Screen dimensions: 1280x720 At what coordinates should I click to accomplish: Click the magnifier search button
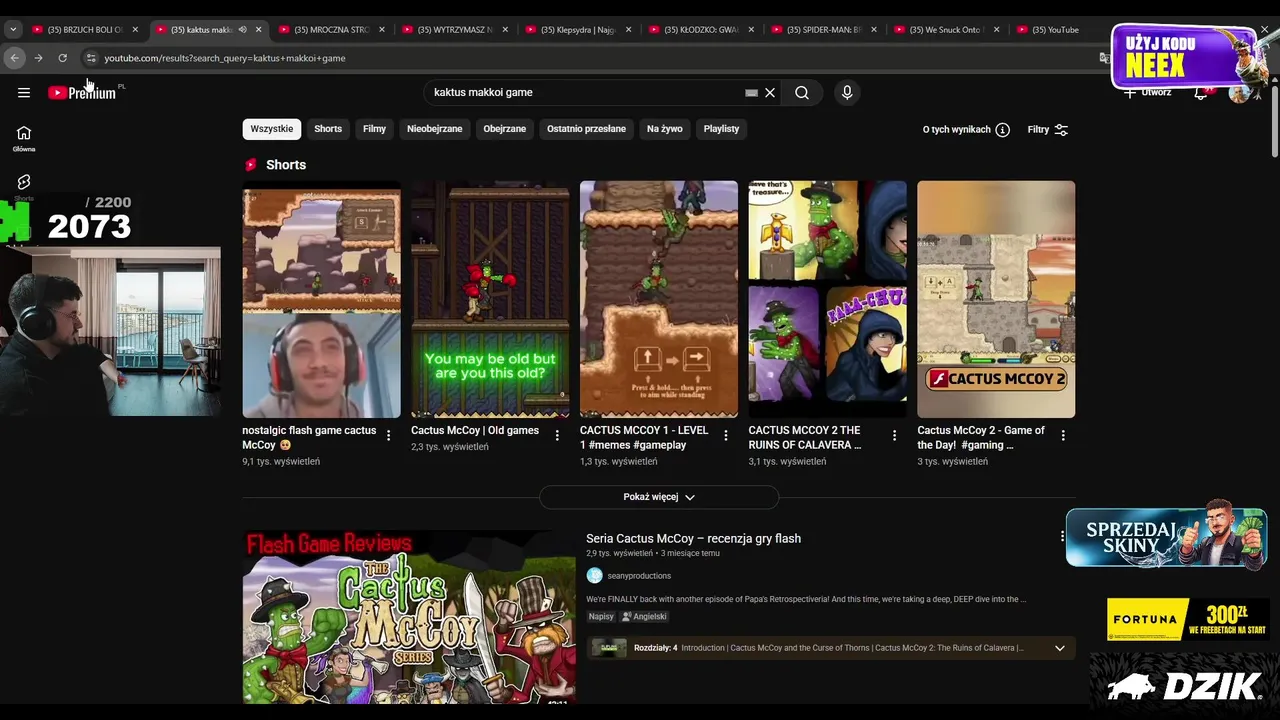click(802, 93)
